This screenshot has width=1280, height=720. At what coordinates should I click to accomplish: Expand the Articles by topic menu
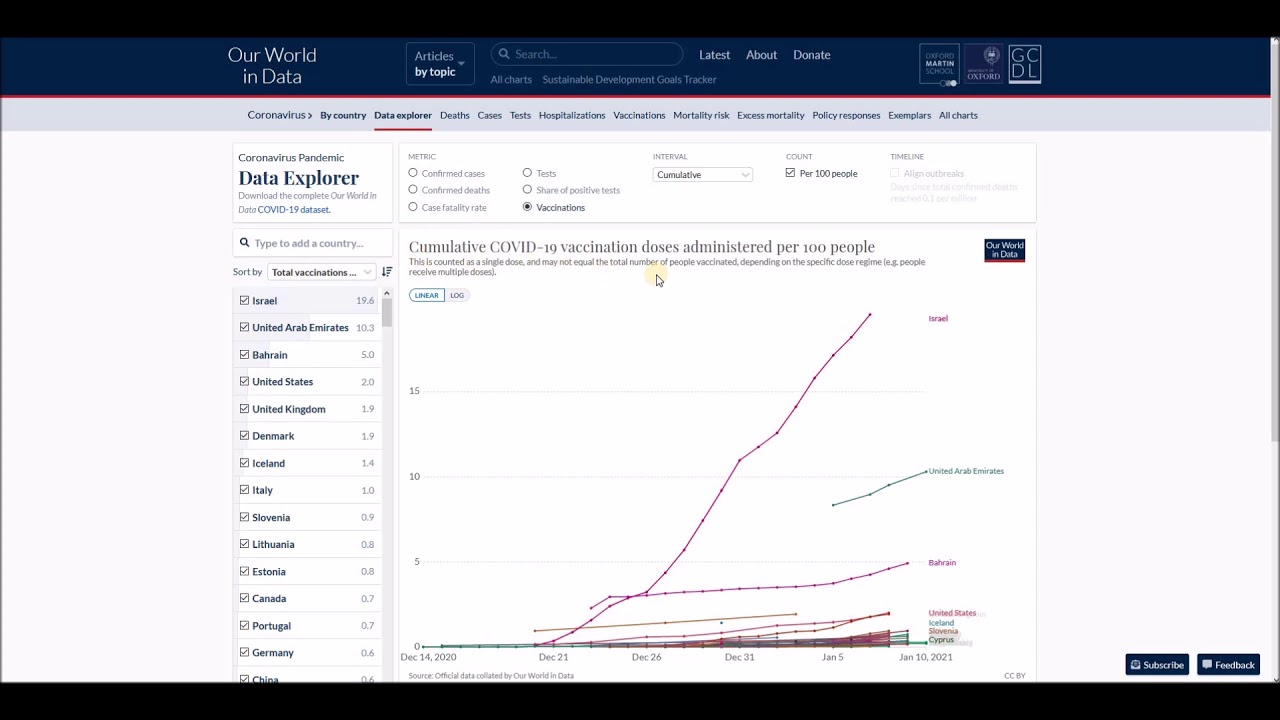439,64
